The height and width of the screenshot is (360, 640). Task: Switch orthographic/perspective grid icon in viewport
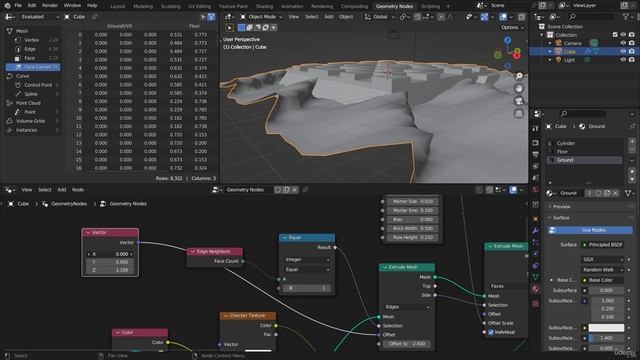(519, 113)
